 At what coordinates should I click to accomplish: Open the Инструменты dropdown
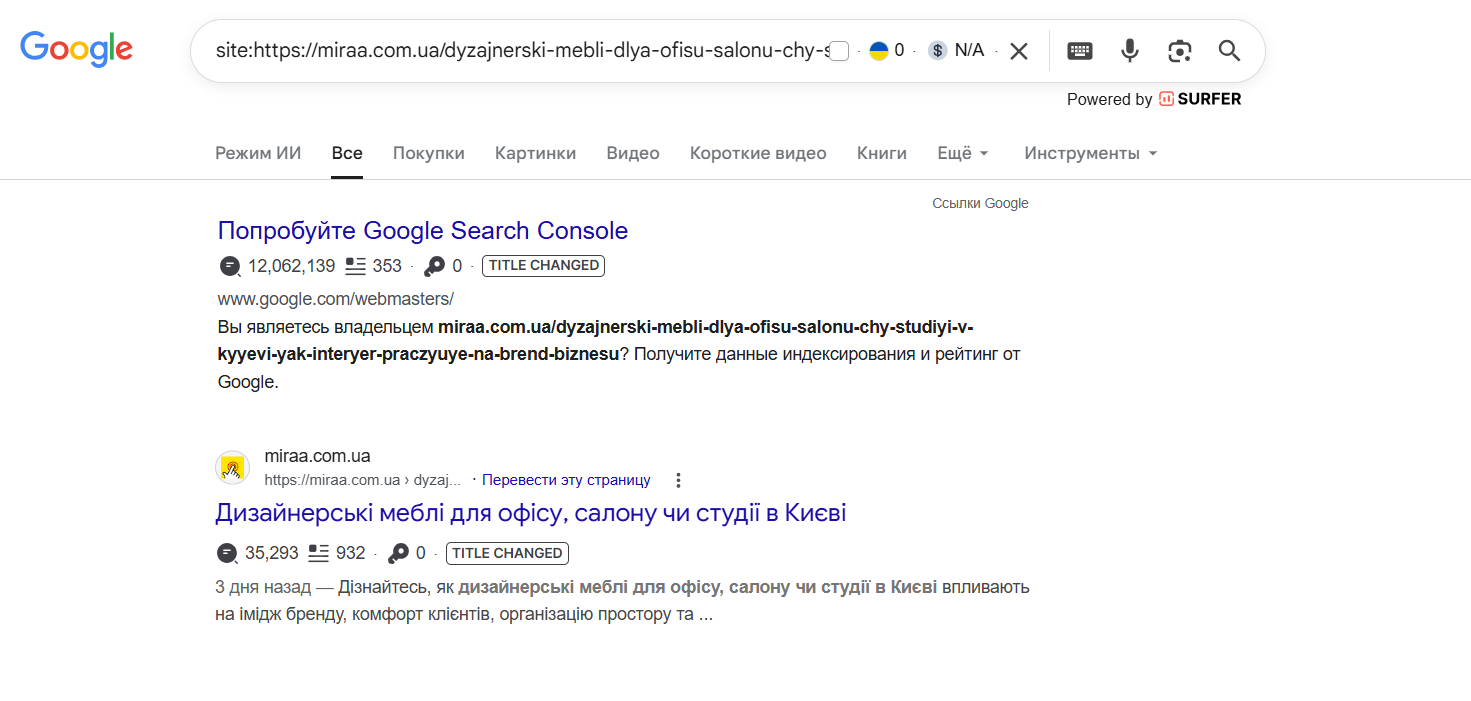point(1091,153)
